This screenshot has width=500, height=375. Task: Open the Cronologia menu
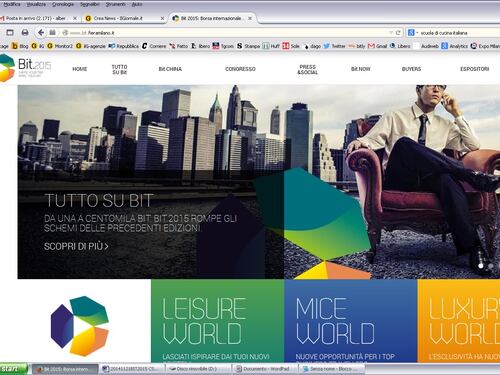[x=63, y=4]
